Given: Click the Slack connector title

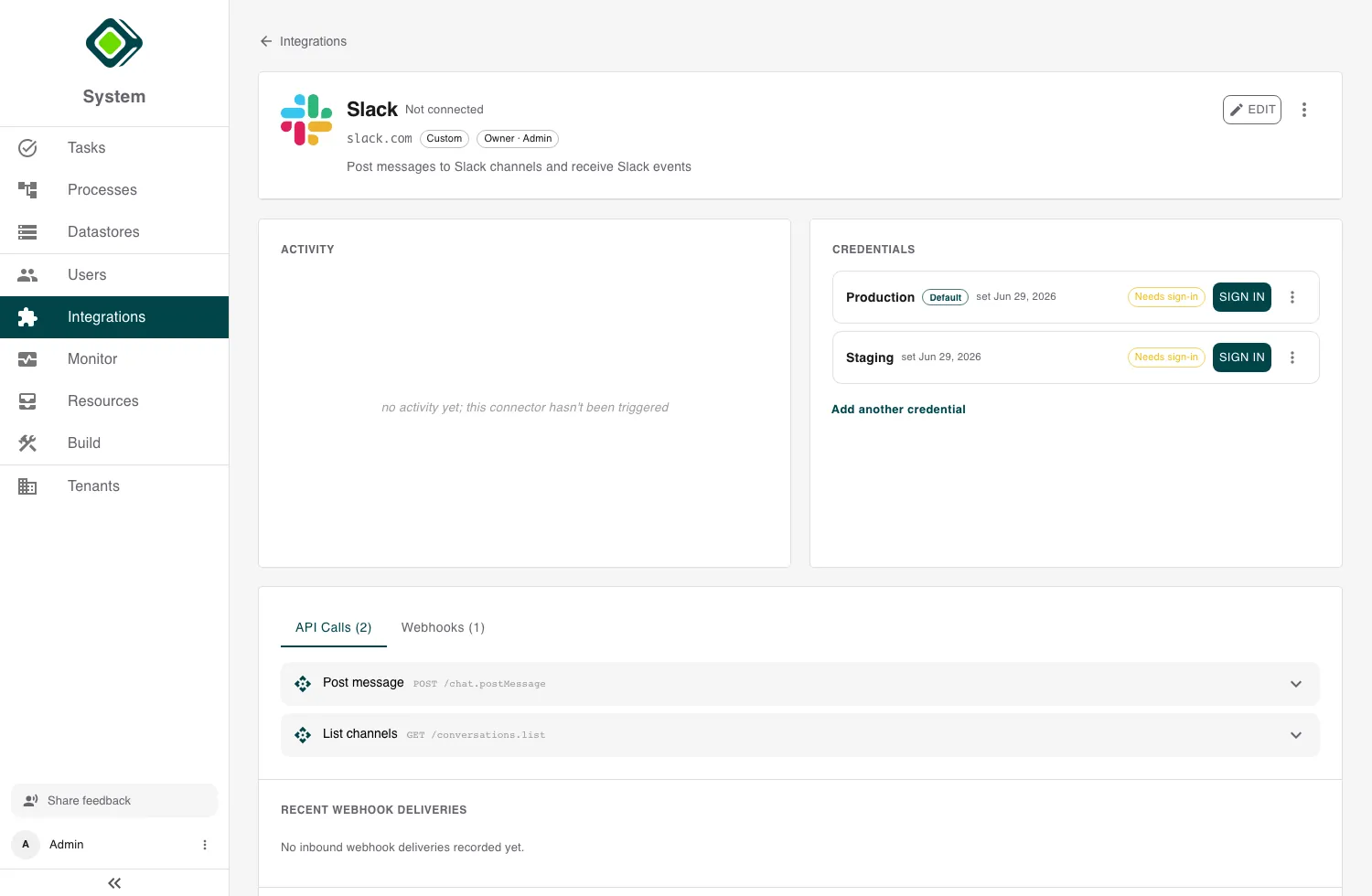Looking at the screenshot, I should (372, 110).
